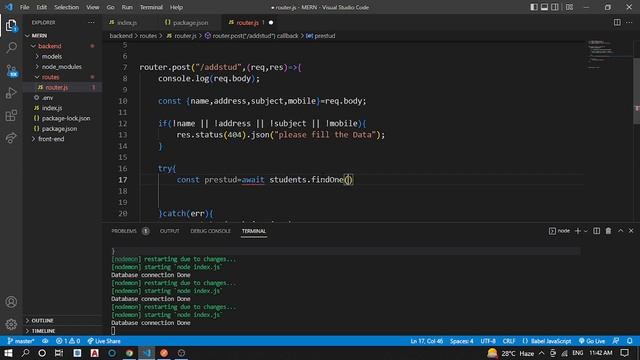The height and width of the screenshot is (360, 640).
Task: Change UTF-8 file encoding
Action: tap(488, 341)
